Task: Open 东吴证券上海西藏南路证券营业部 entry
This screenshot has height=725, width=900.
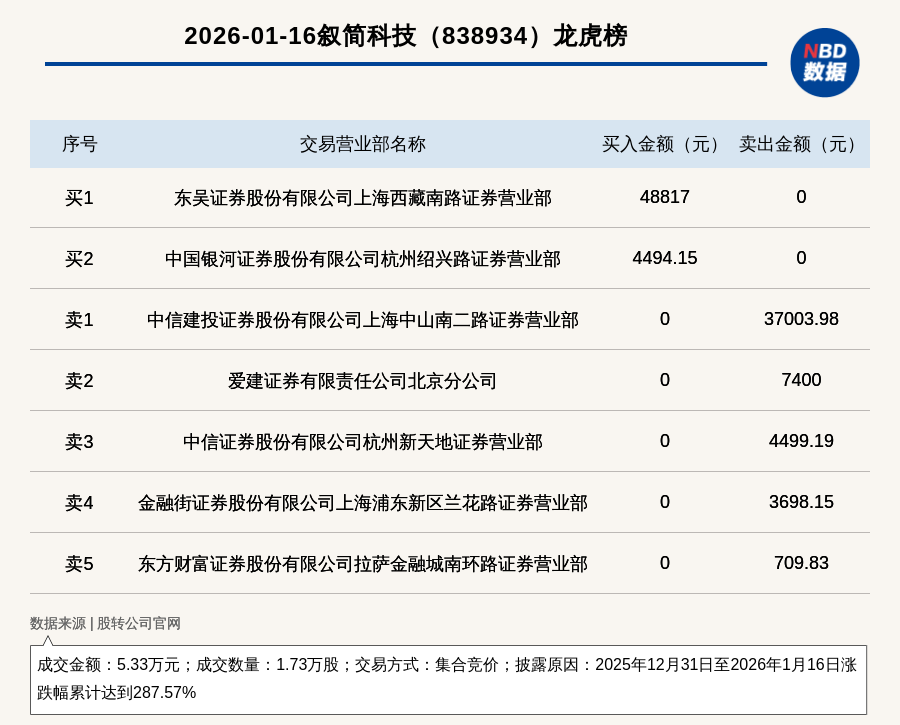Action: (x=362, y=198)
